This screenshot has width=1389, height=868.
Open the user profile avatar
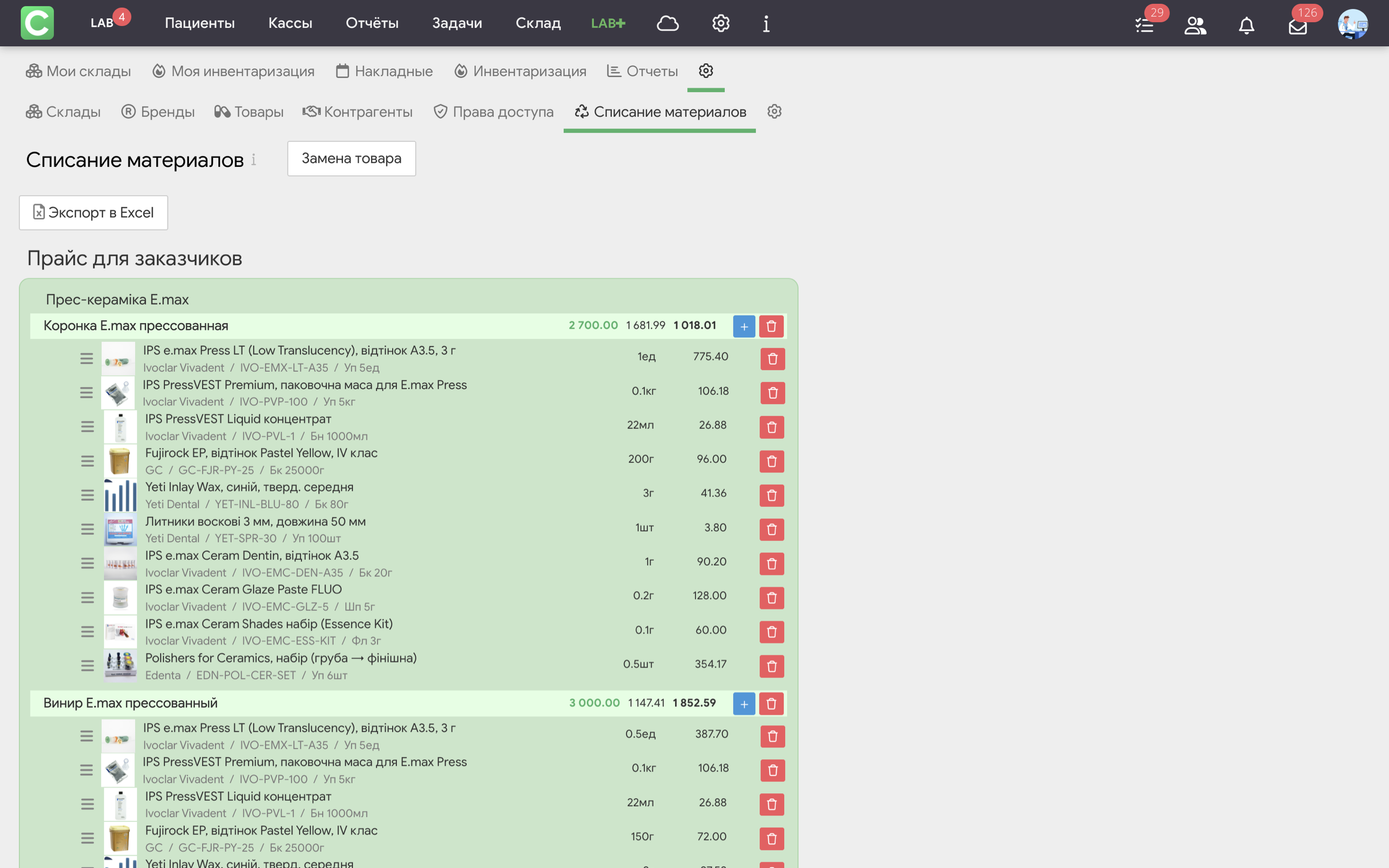(x=1353, y=24)
